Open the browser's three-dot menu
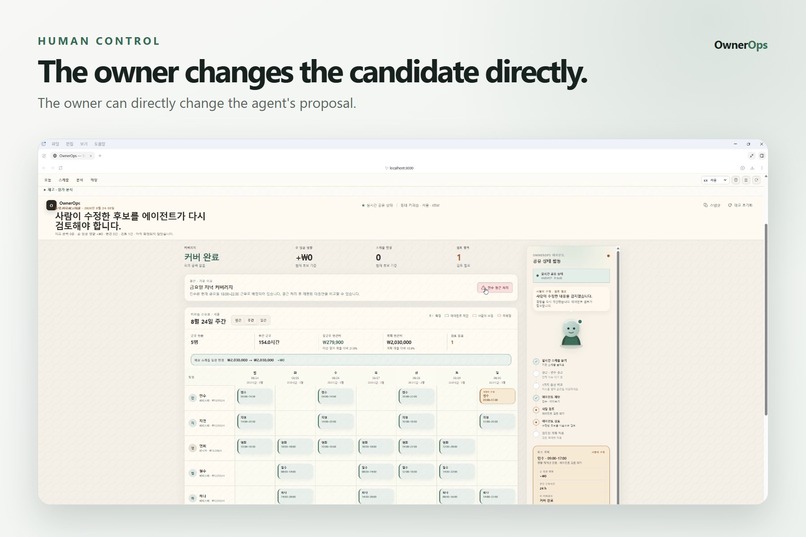 [762, 168]
